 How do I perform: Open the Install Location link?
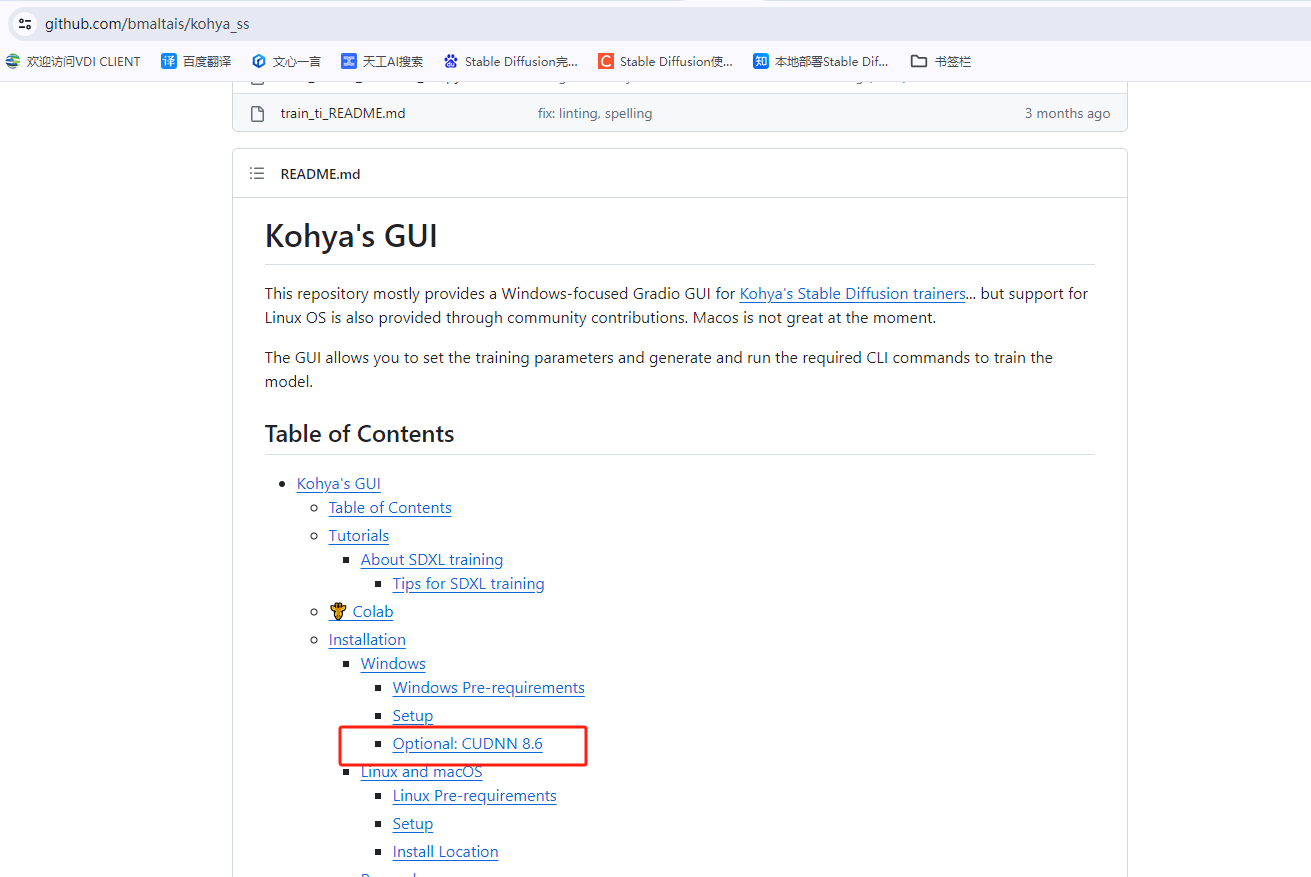tap(445, 852)
